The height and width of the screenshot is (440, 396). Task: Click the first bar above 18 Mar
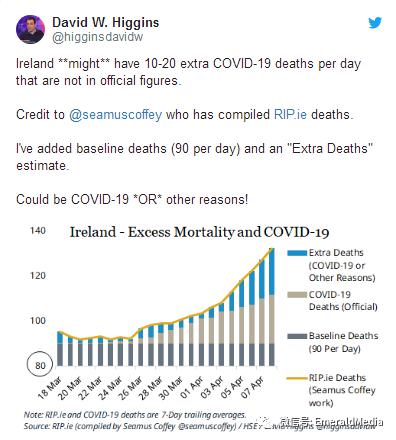(x=60, y=348)
